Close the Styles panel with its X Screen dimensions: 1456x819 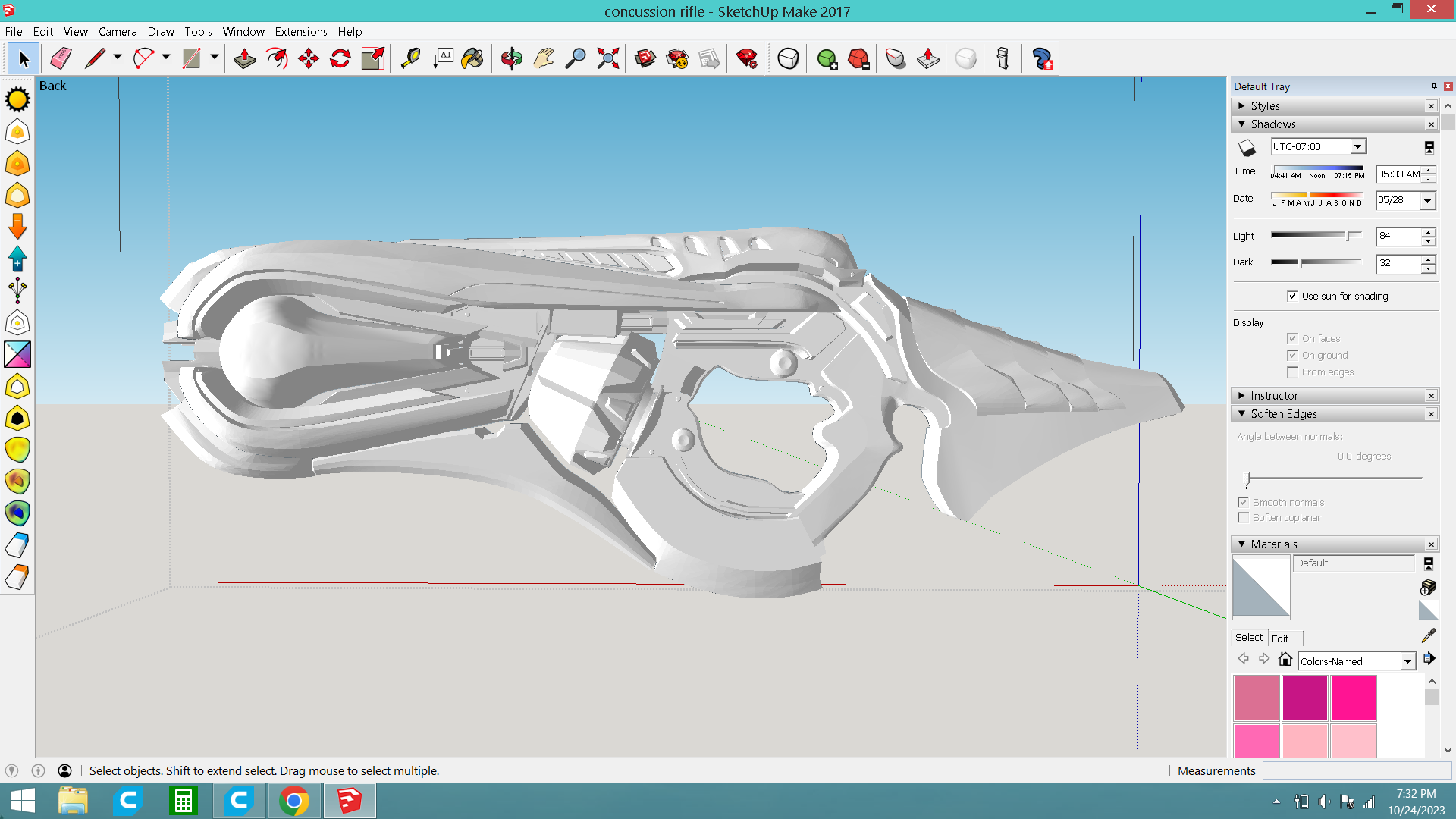pyautogui.click(x=1431, y=106)
